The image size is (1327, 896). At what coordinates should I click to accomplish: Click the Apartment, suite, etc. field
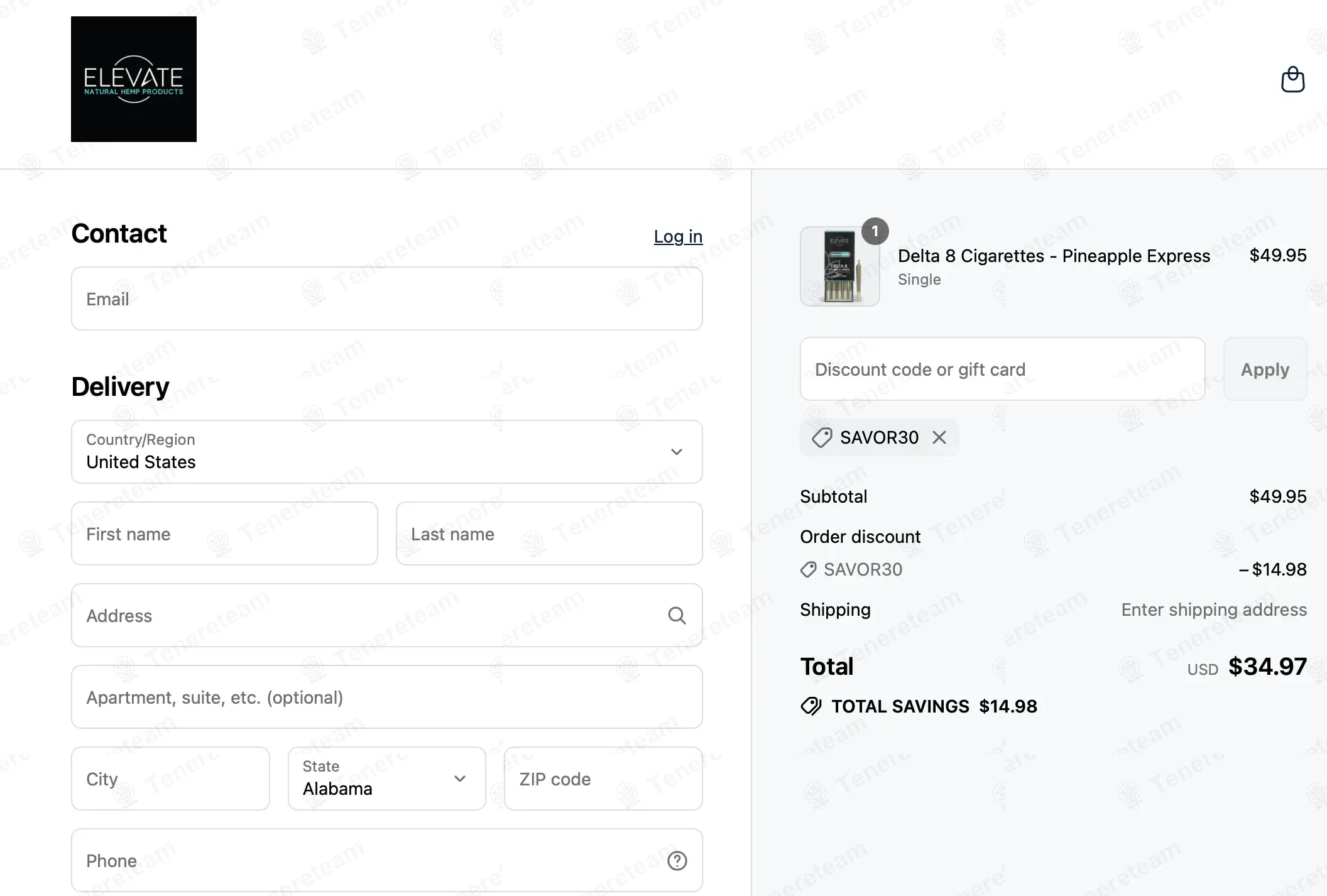click(386, 697)
